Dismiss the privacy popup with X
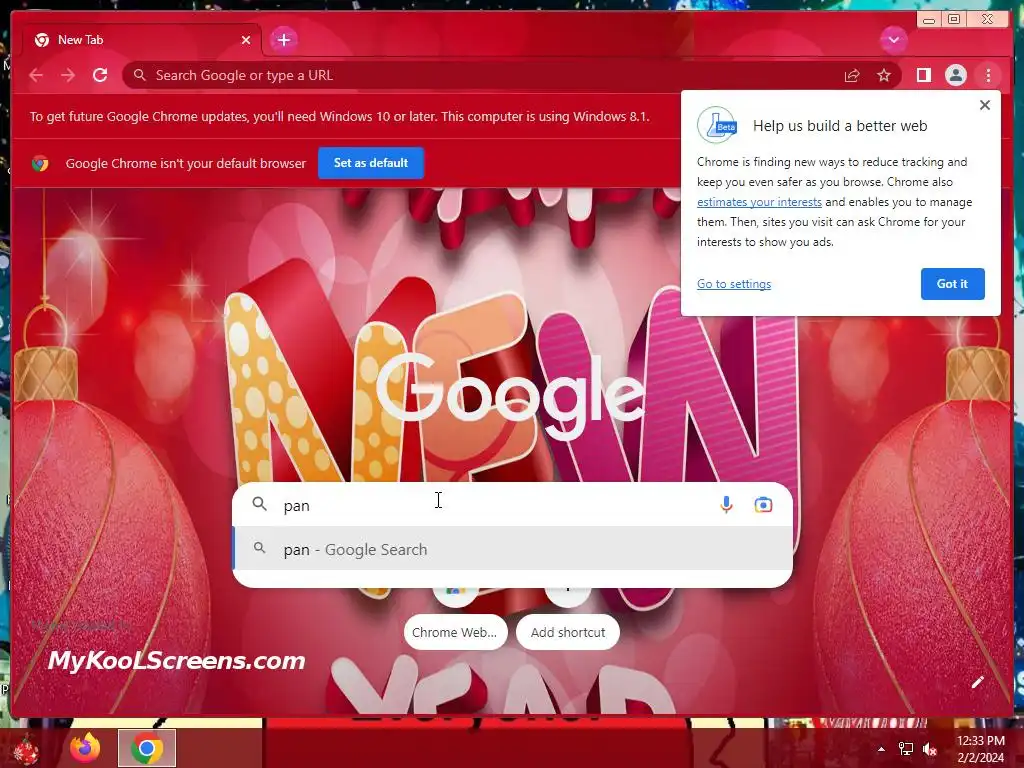This screenshot has width=1024, height=768. point(985,105)
